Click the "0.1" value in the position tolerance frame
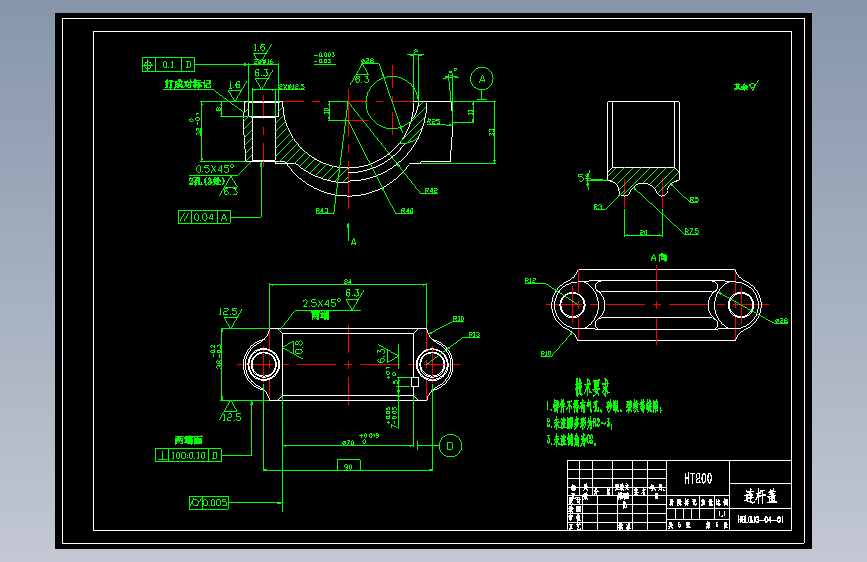867x562 pixels. point(168,65)
